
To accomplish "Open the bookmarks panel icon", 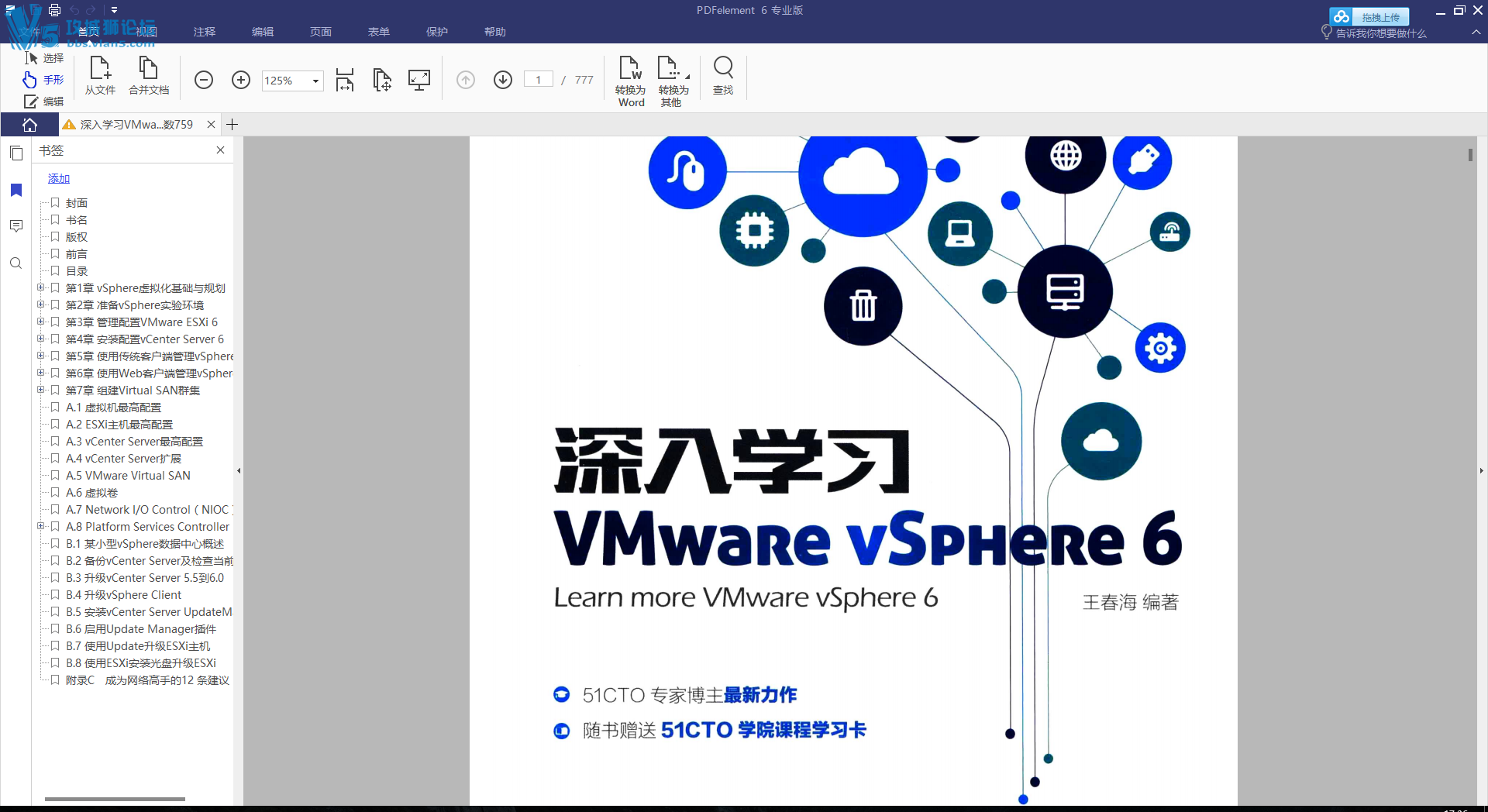I will pyautogui.click(x=15, y=190).
